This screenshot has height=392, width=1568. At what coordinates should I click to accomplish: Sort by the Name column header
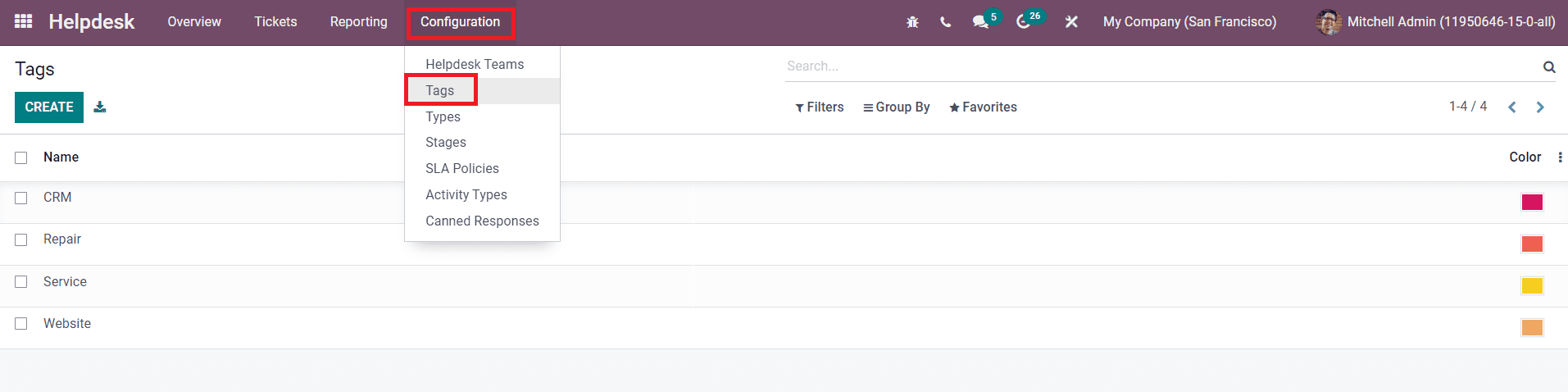(x=61, y=157)
